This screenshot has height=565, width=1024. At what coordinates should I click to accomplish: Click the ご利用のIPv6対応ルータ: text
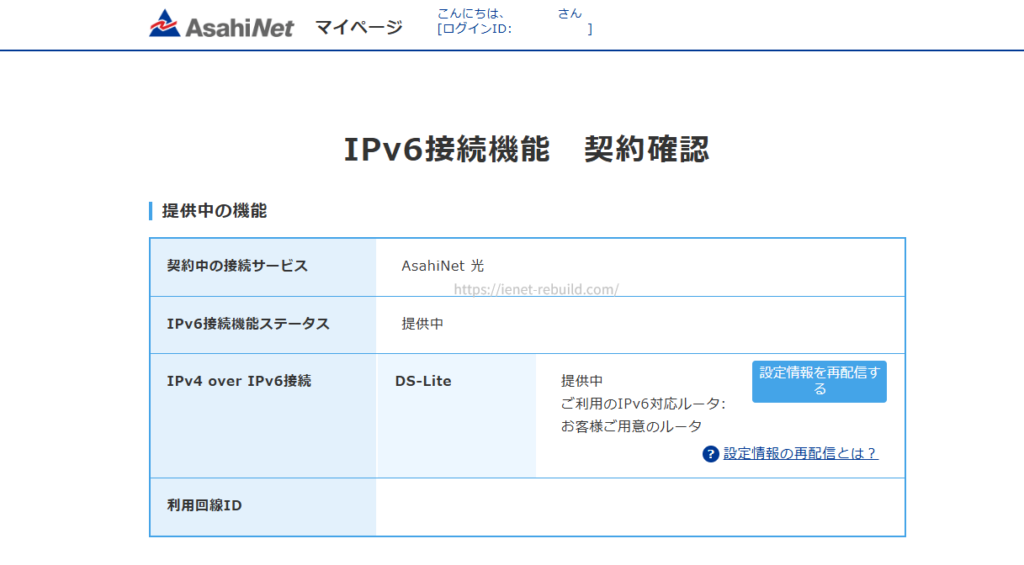coord(643,404)
